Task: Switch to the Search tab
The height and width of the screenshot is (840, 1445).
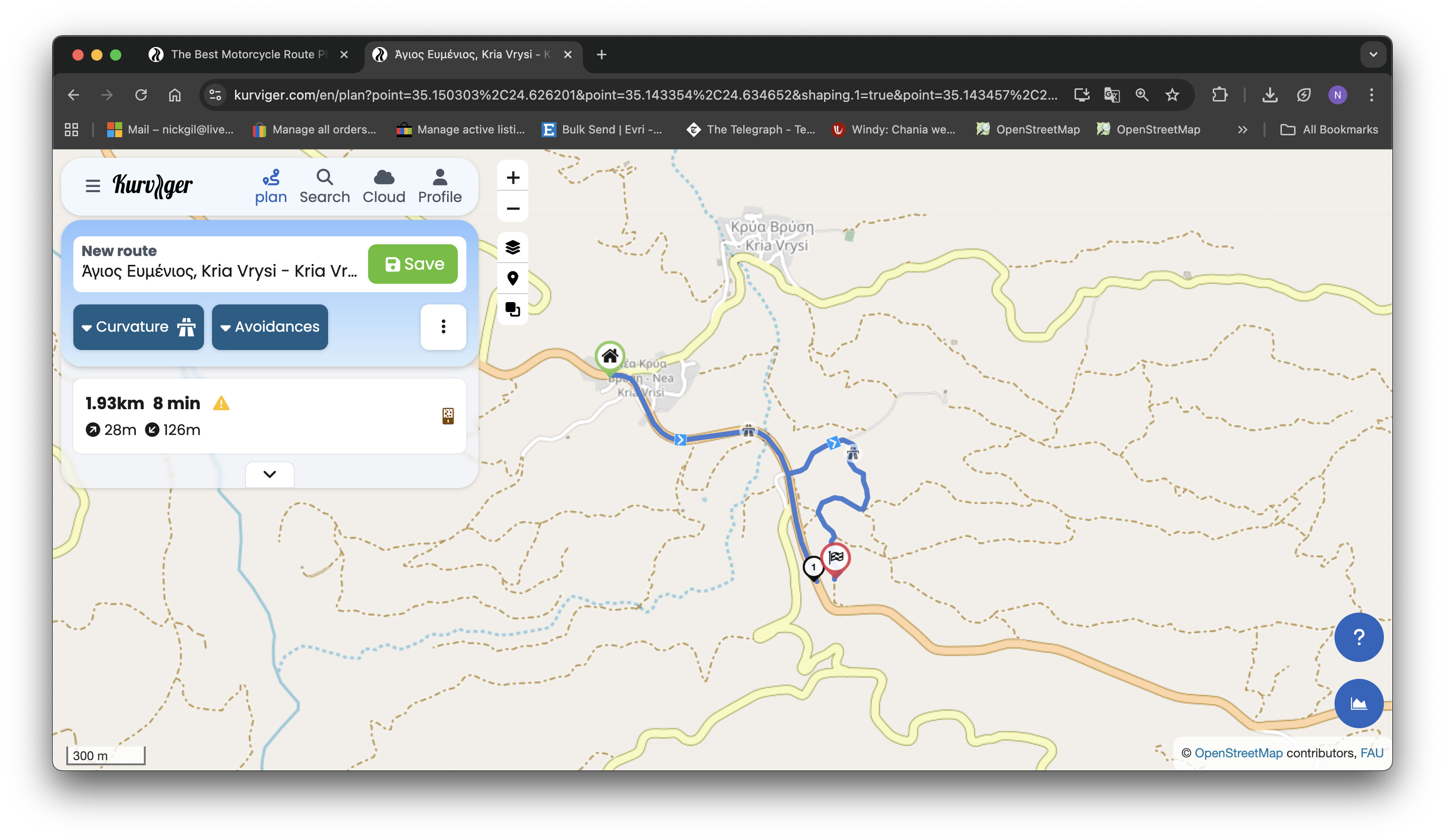Action: pos(324,186)
